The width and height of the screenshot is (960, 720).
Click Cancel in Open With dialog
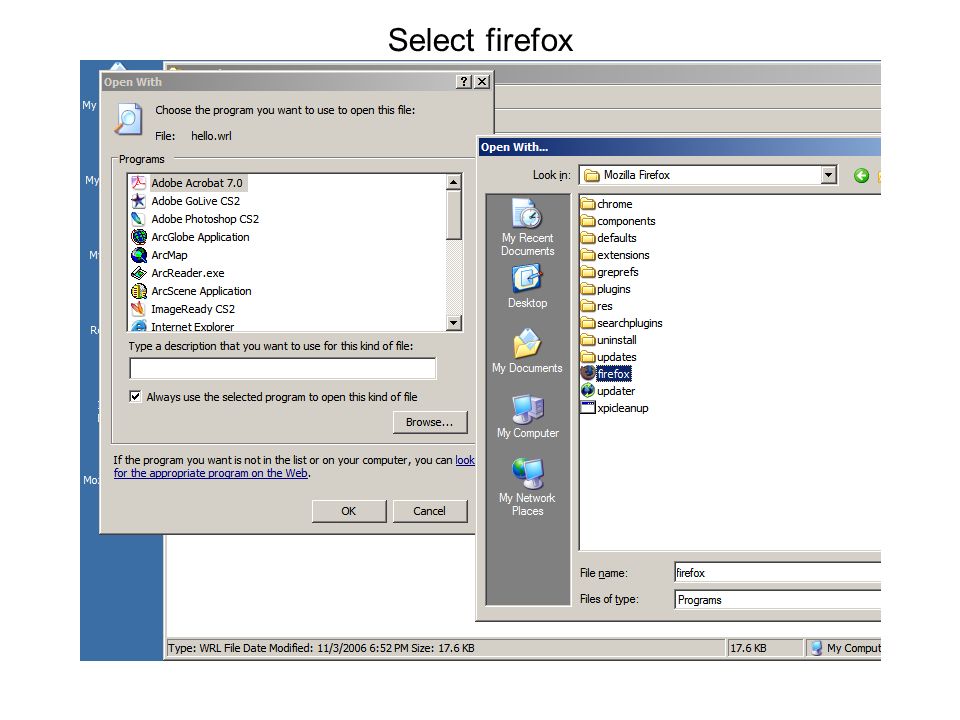click(x=430, y=511)
